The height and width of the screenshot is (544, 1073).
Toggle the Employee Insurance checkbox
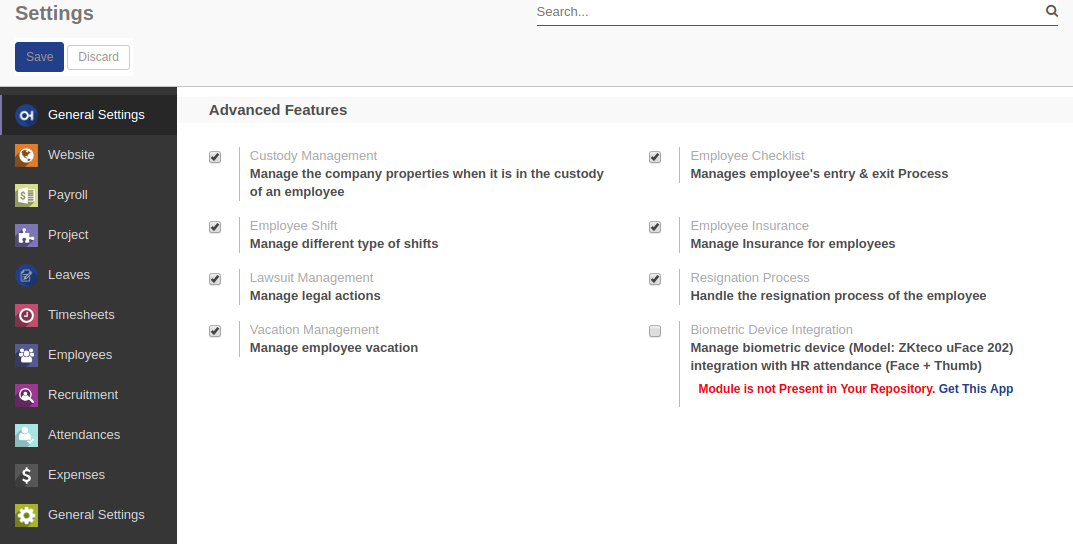point(655,227)
